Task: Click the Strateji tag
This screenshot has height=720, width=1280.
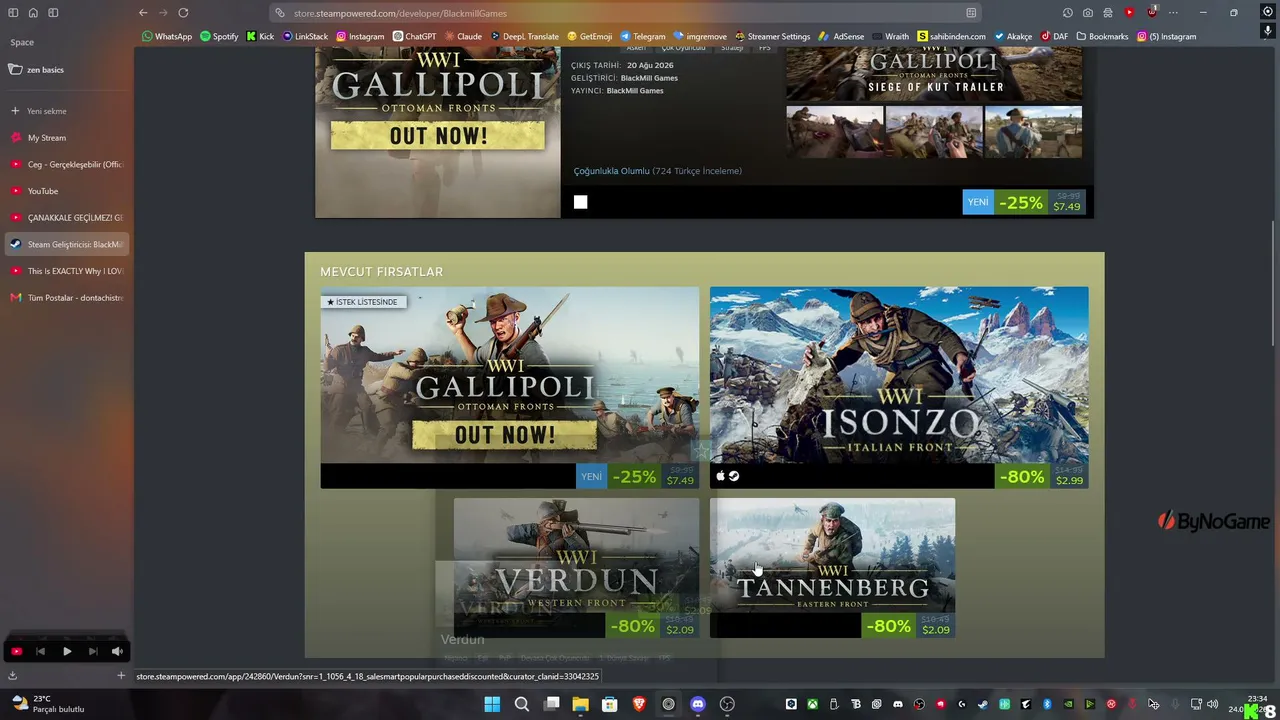Action: click(732, 48)
